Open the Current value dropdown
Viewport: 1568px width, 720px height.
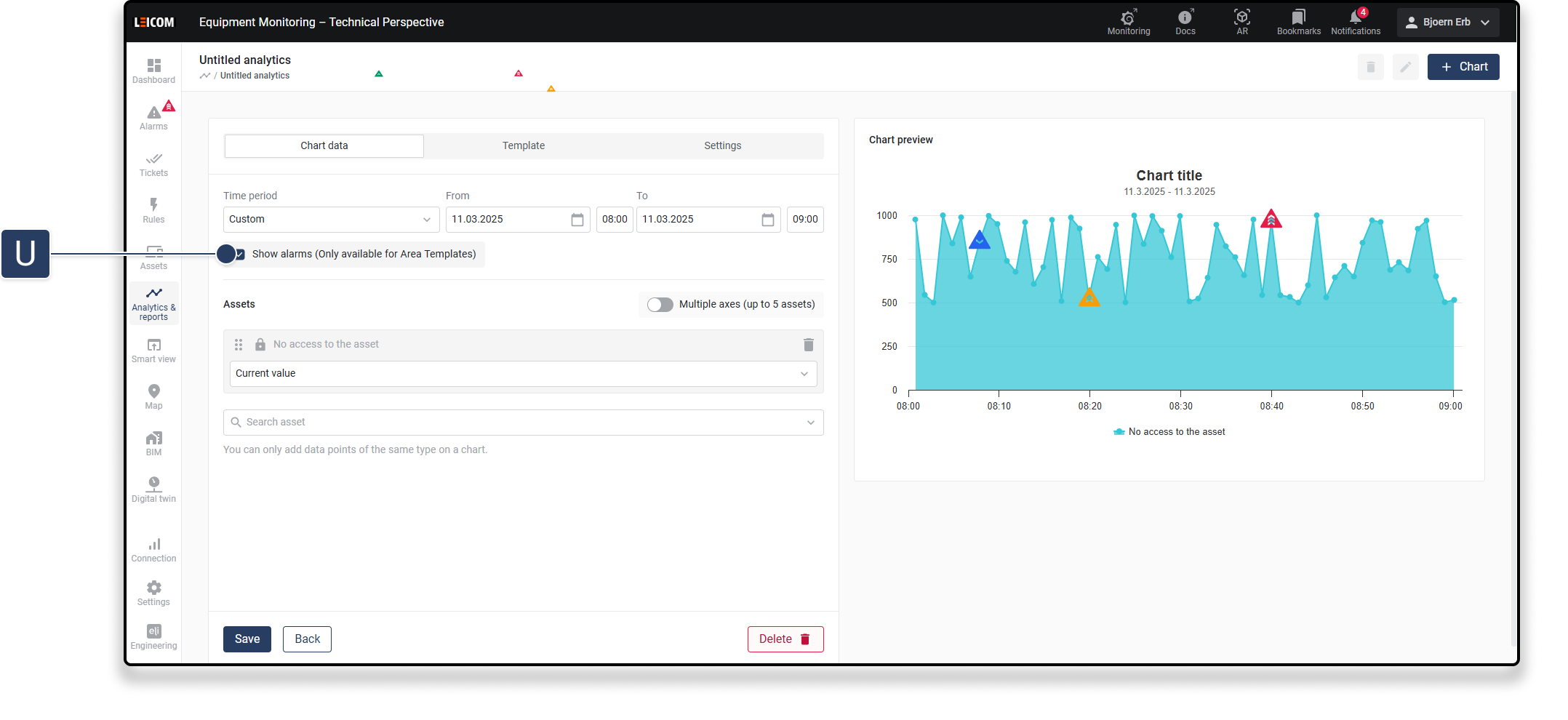point(523,374)
